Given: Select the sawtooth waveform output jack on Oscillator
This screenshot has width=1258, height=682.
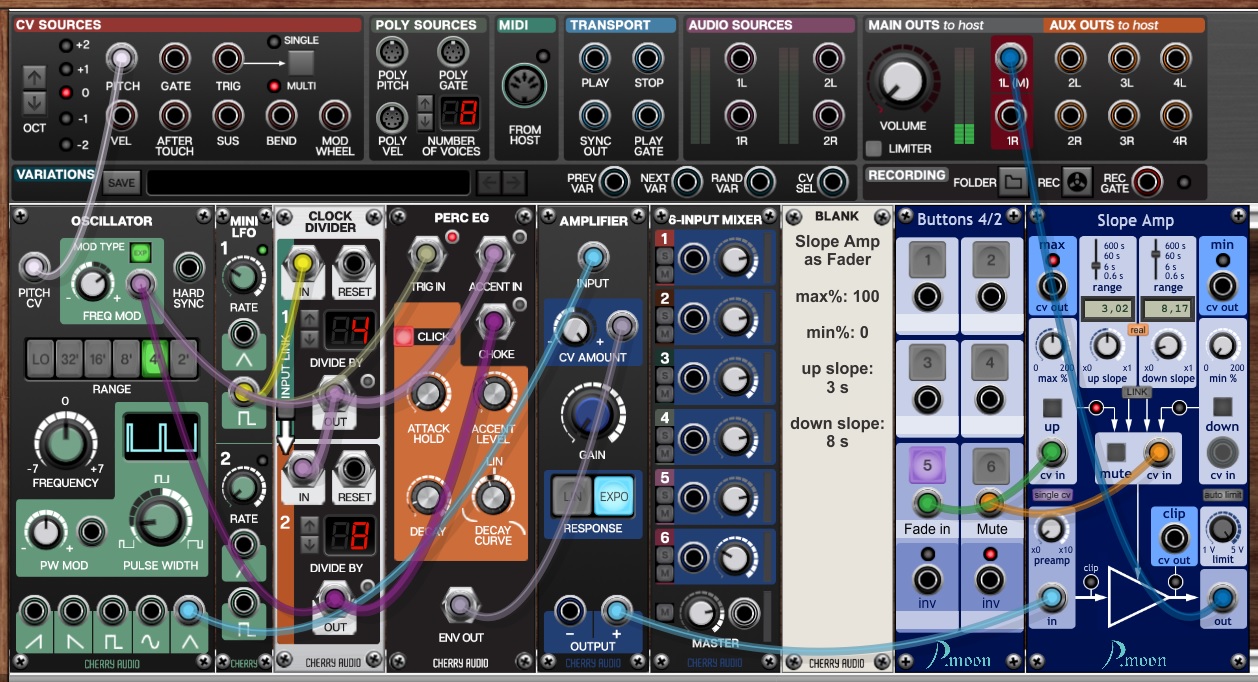Looking at the screenshot, I should tap(35, 612).
